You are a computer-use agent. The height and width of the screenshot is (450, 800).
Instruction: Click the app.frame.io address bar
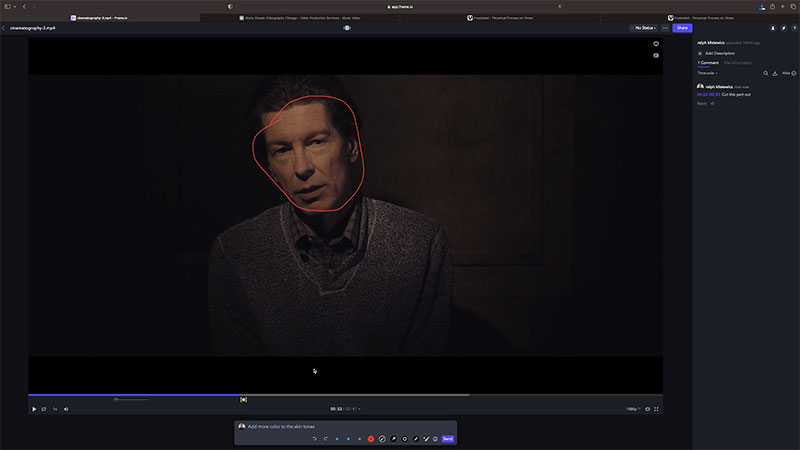(x=400, y=7)
